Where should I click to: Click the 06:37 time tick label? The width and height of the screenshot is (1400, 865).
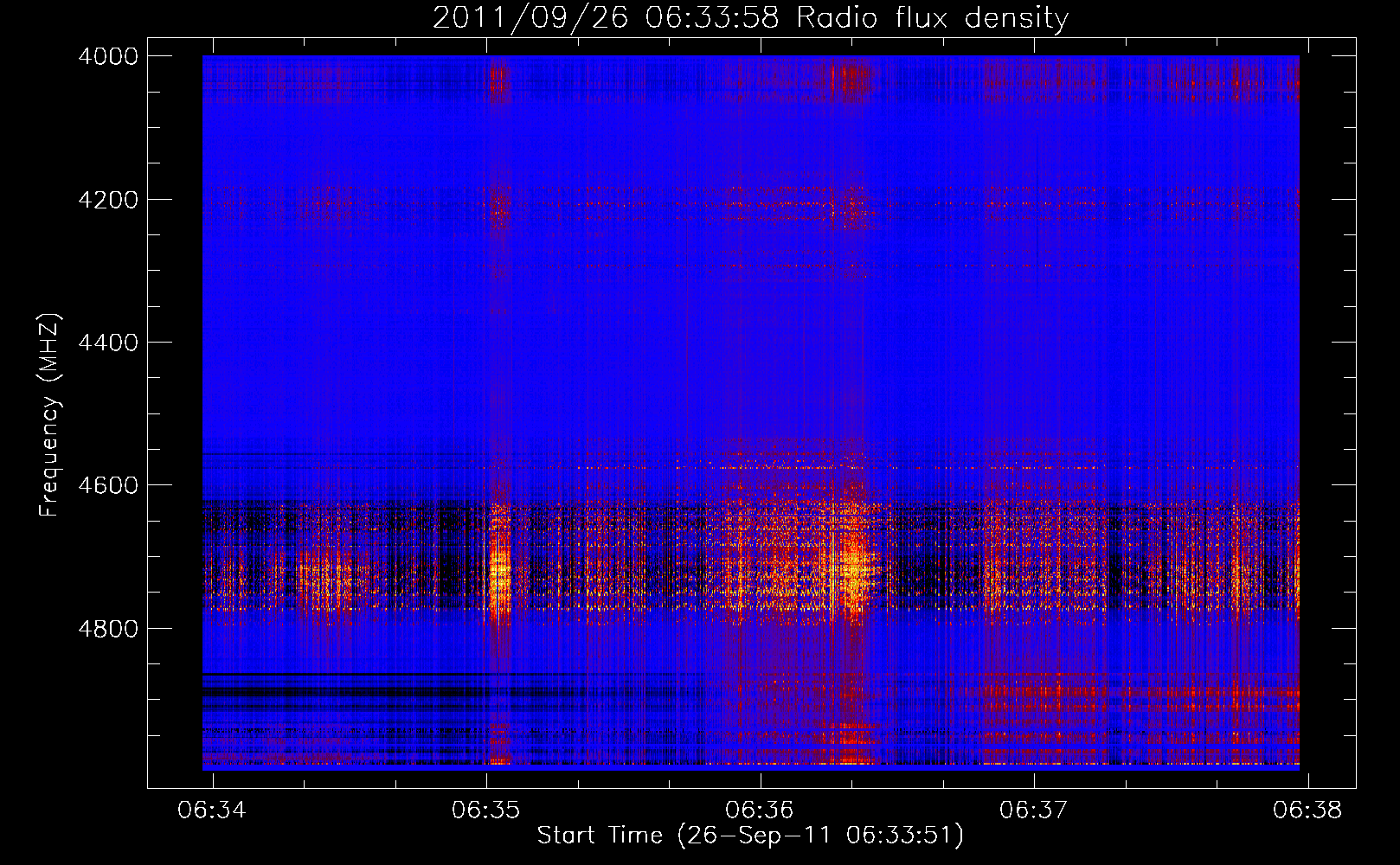click(x=1034, y=810)
